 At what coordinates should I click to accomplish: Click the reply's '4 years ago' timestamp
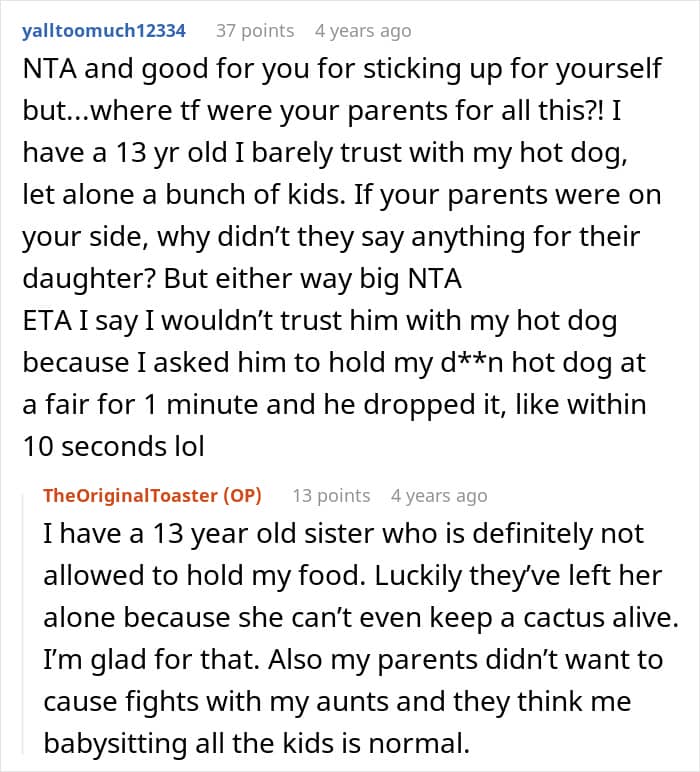439,496
